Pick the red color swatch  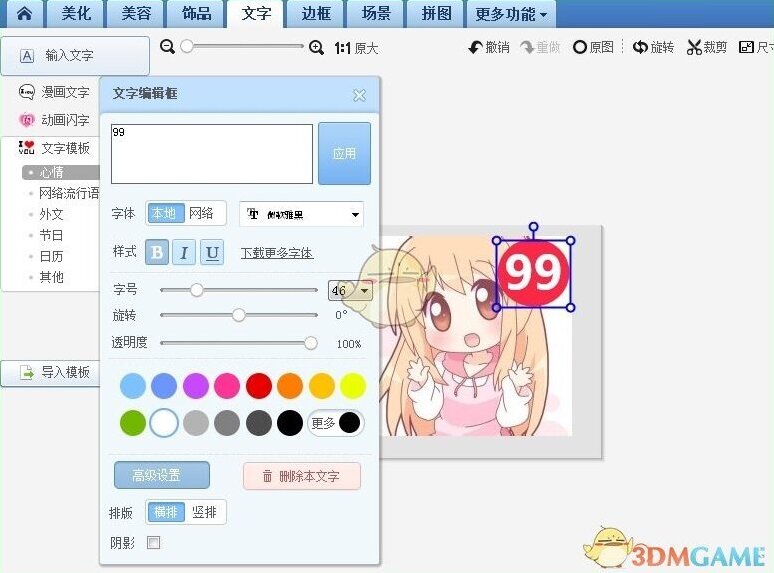tap(259, 385)
